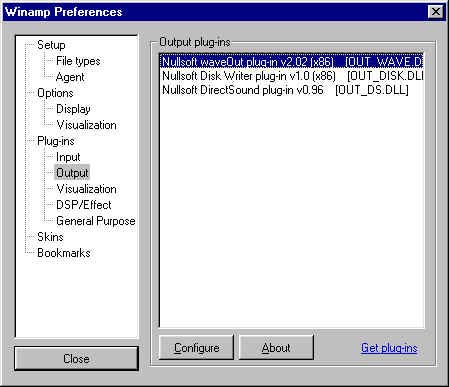Screen dimensions: 449x387
Task: Click the Close button below the tree
Action: (x=76, y=359)
